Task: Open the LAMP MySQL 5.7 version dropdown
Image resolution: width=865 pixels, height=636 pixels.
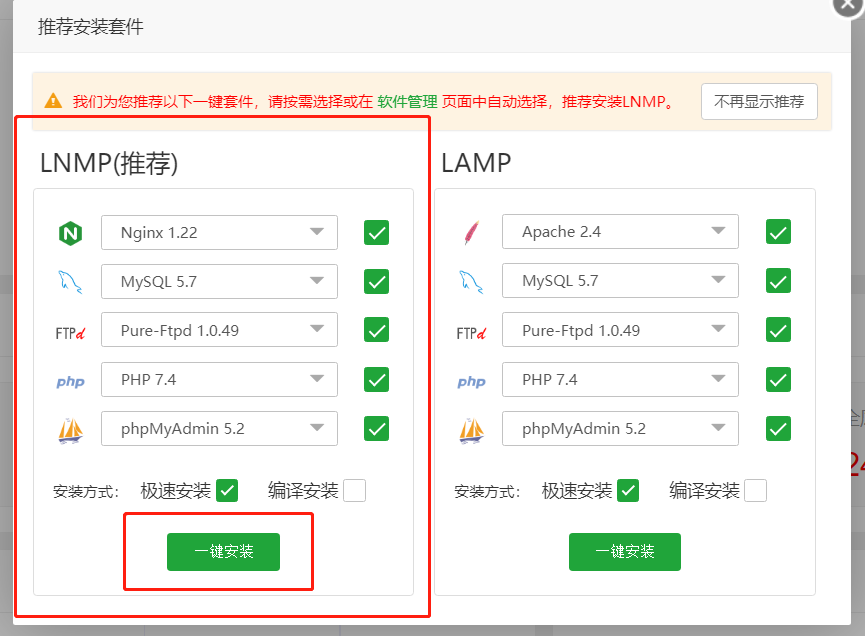Action: tap(620, 281)
